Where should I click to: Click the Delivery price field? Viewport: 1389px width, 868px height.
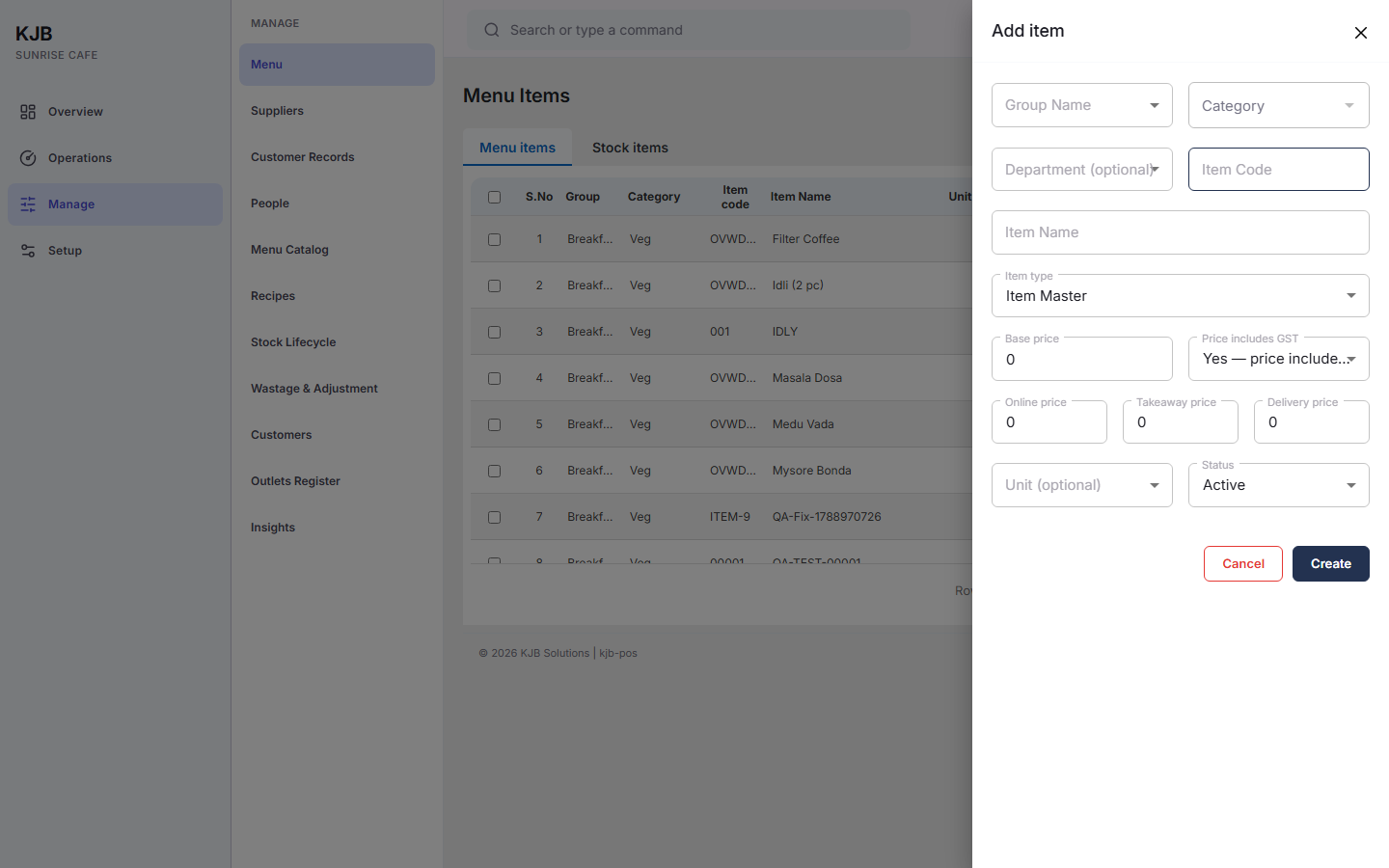pyautogui.click(x=1312, y=422)
